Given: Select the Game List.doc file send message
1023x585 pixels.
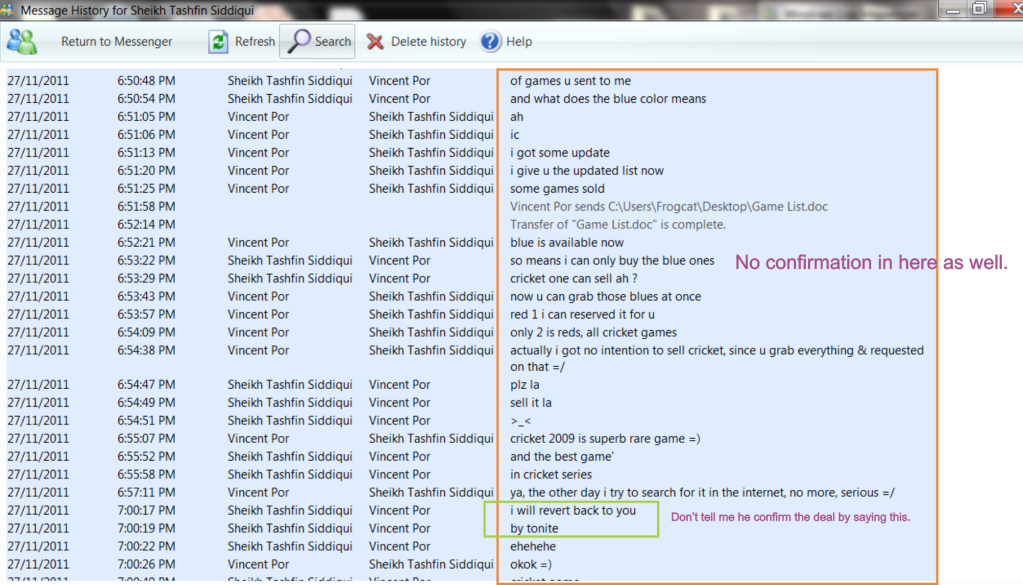Looking at the screenshot, I should point(668,207).
